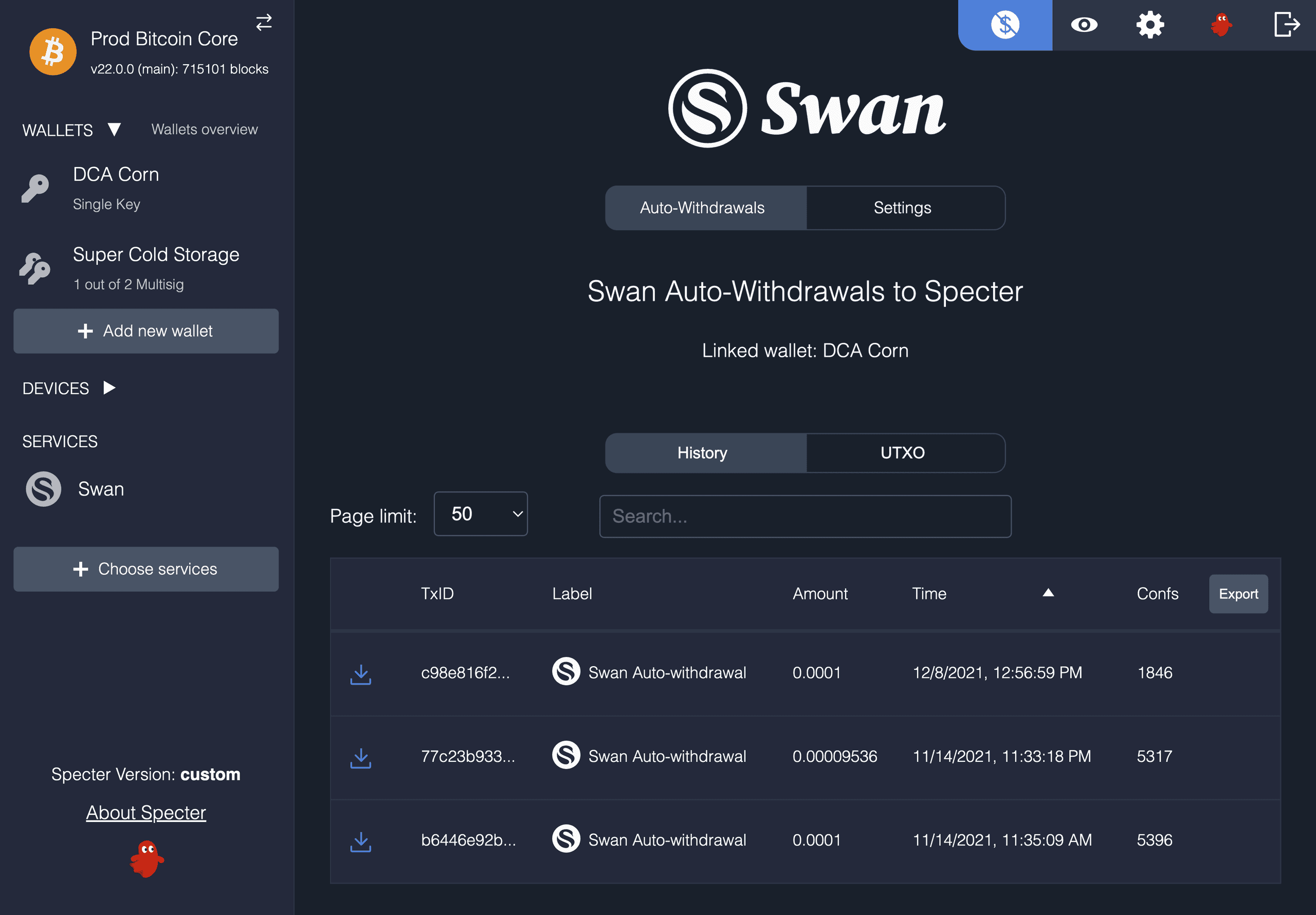The height and width of the screenshot is (915, 1316).
Task: Click Add new wallet
Action: pos(145,331)
